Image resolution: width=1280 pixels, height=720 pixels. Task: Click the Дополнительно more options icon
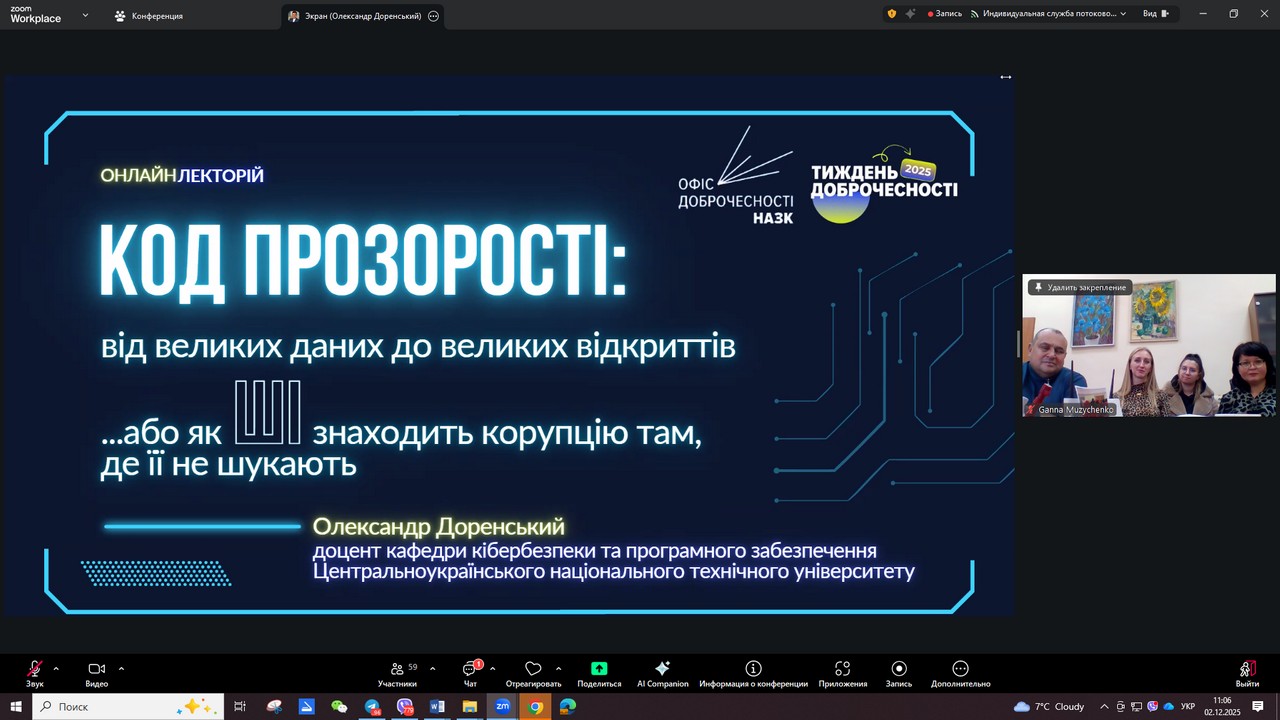[x=960, y=674]
